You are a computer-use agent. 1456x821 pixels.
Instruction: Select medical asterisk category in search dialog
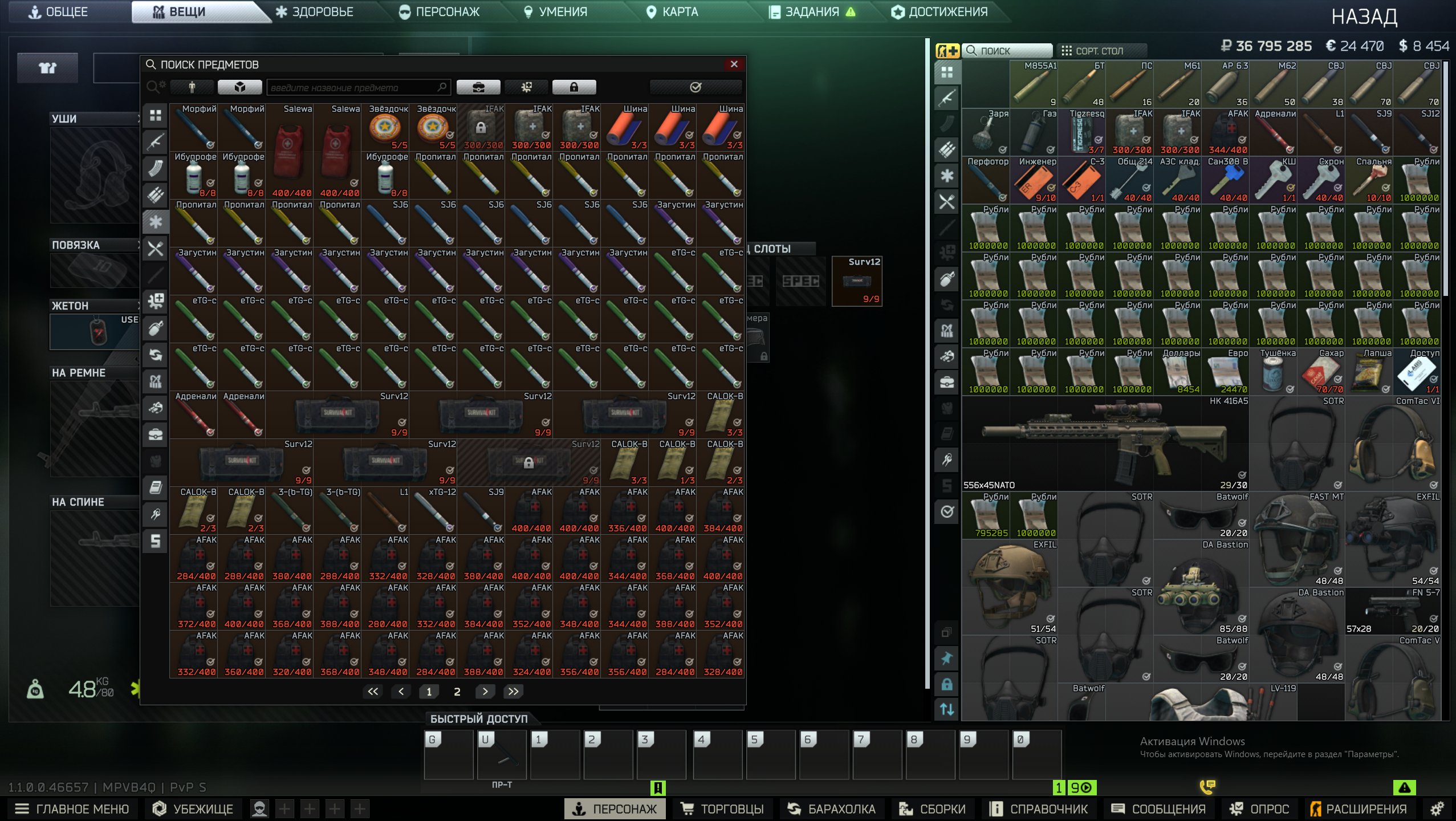pos(156,222)
